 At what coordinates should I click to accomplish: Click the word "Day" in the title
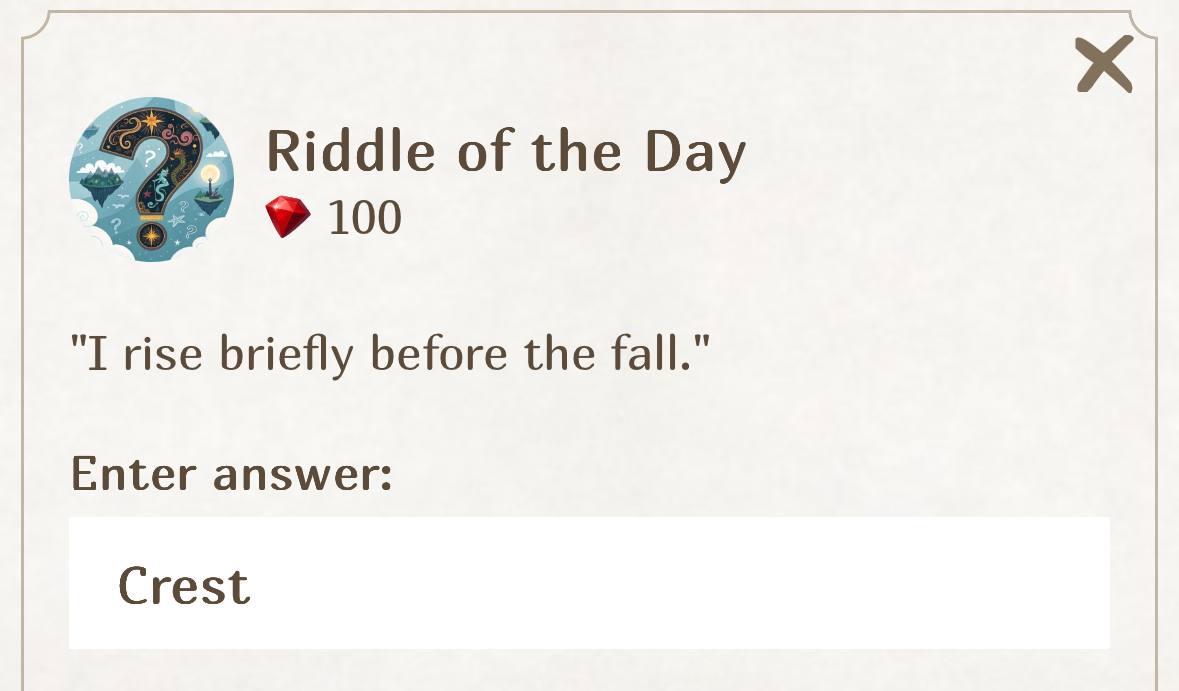(695, 153)
